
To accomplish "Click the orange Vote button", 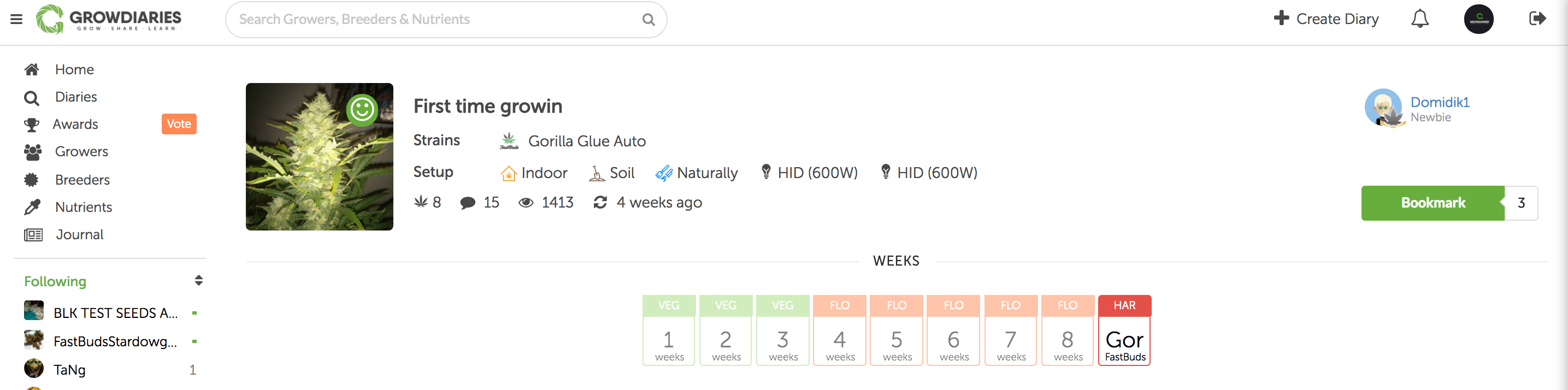I will (x=179, y=124).
